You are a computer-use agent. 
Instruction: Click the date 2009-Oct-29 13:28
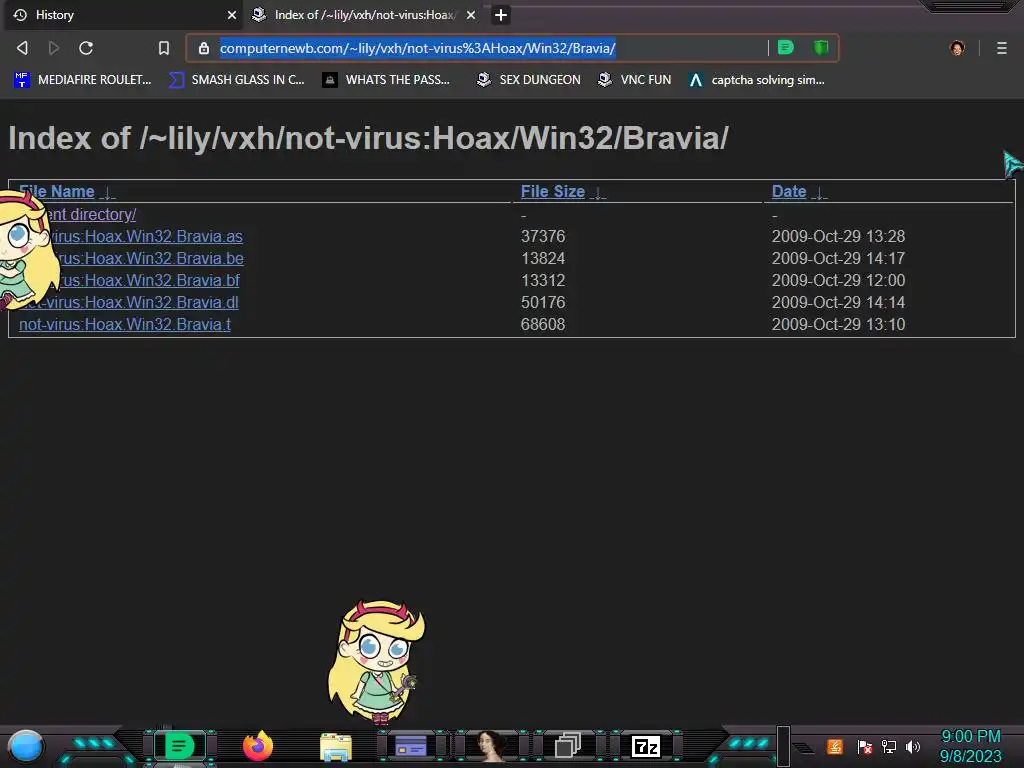click(839, 236)
